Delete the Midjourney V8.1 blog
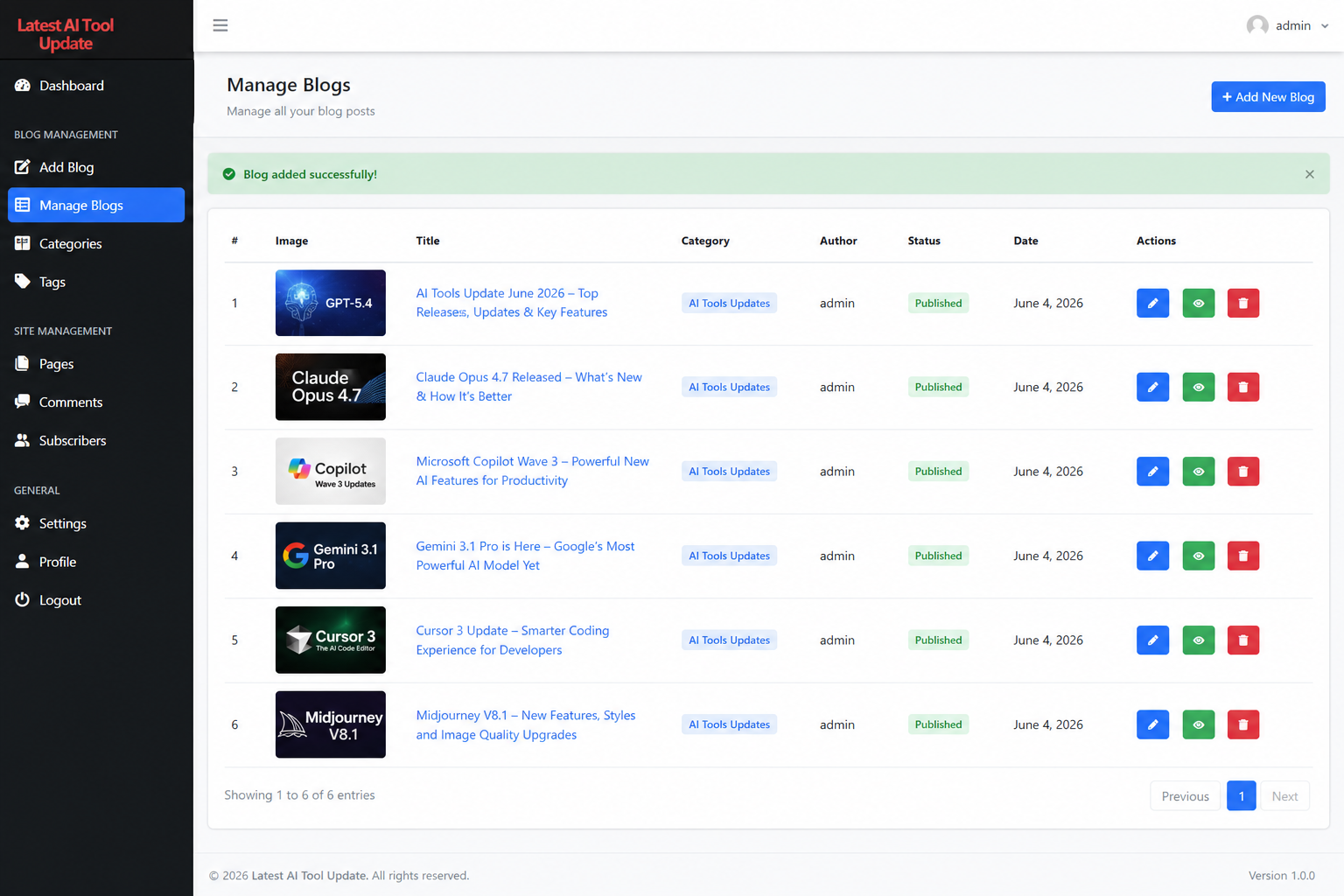Image resolution: width=1344 pixels, height=896 pixels. [1242, 724]
